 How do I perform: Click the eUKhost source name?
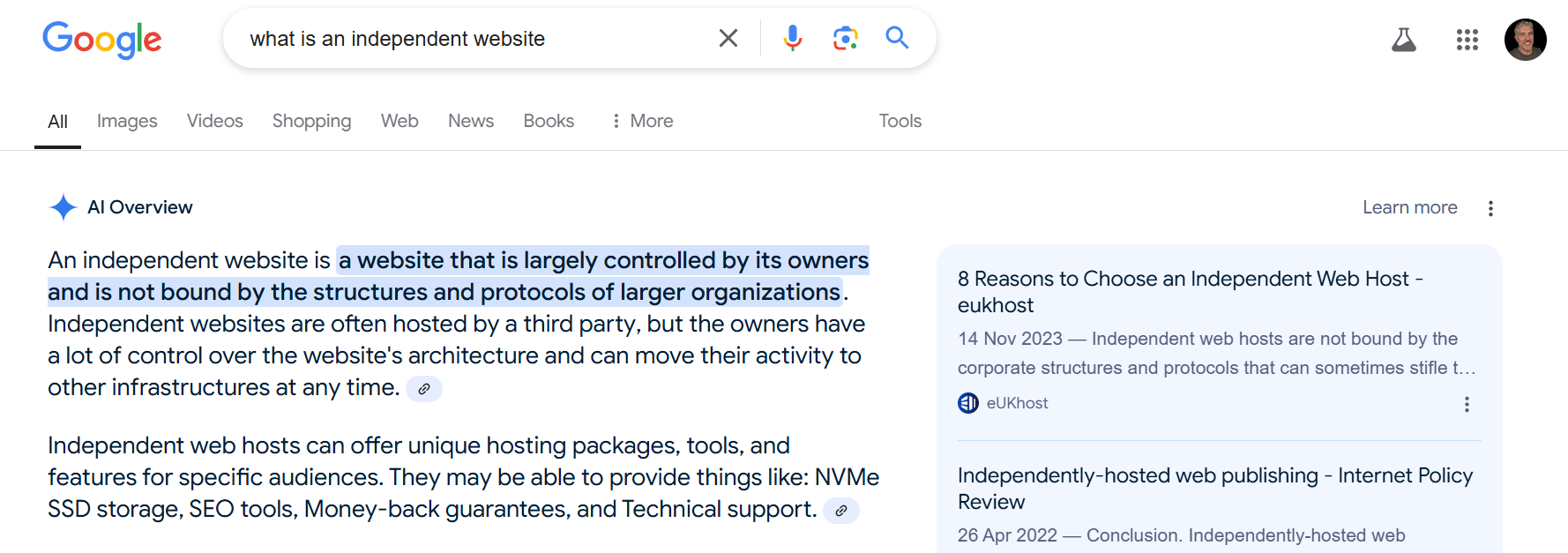[x=1017, y=403]
